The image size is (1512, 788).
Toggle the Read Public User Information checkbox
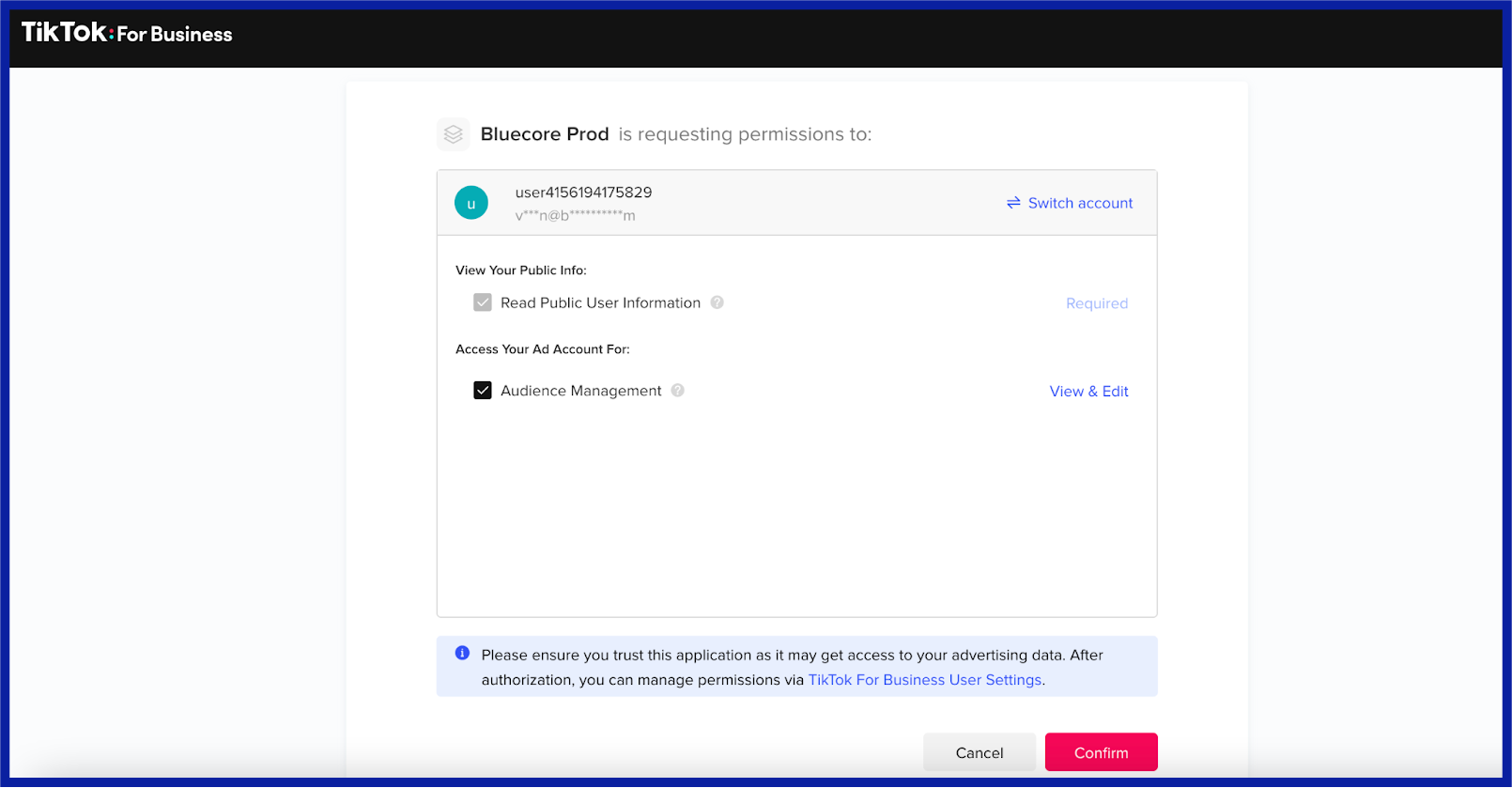tap(483, 302)
